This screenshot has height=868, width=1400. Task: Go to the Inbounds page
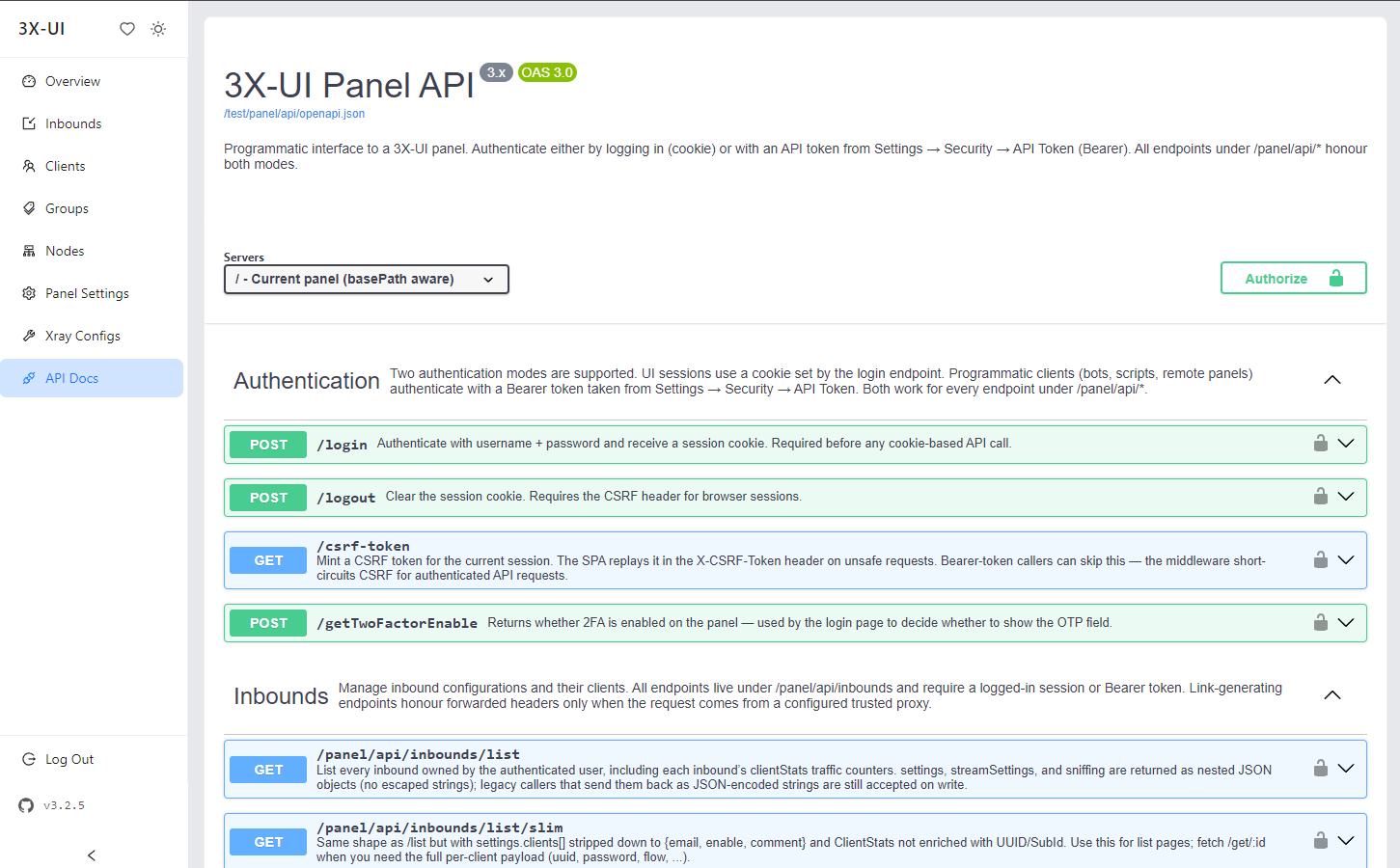coord(92,123)
